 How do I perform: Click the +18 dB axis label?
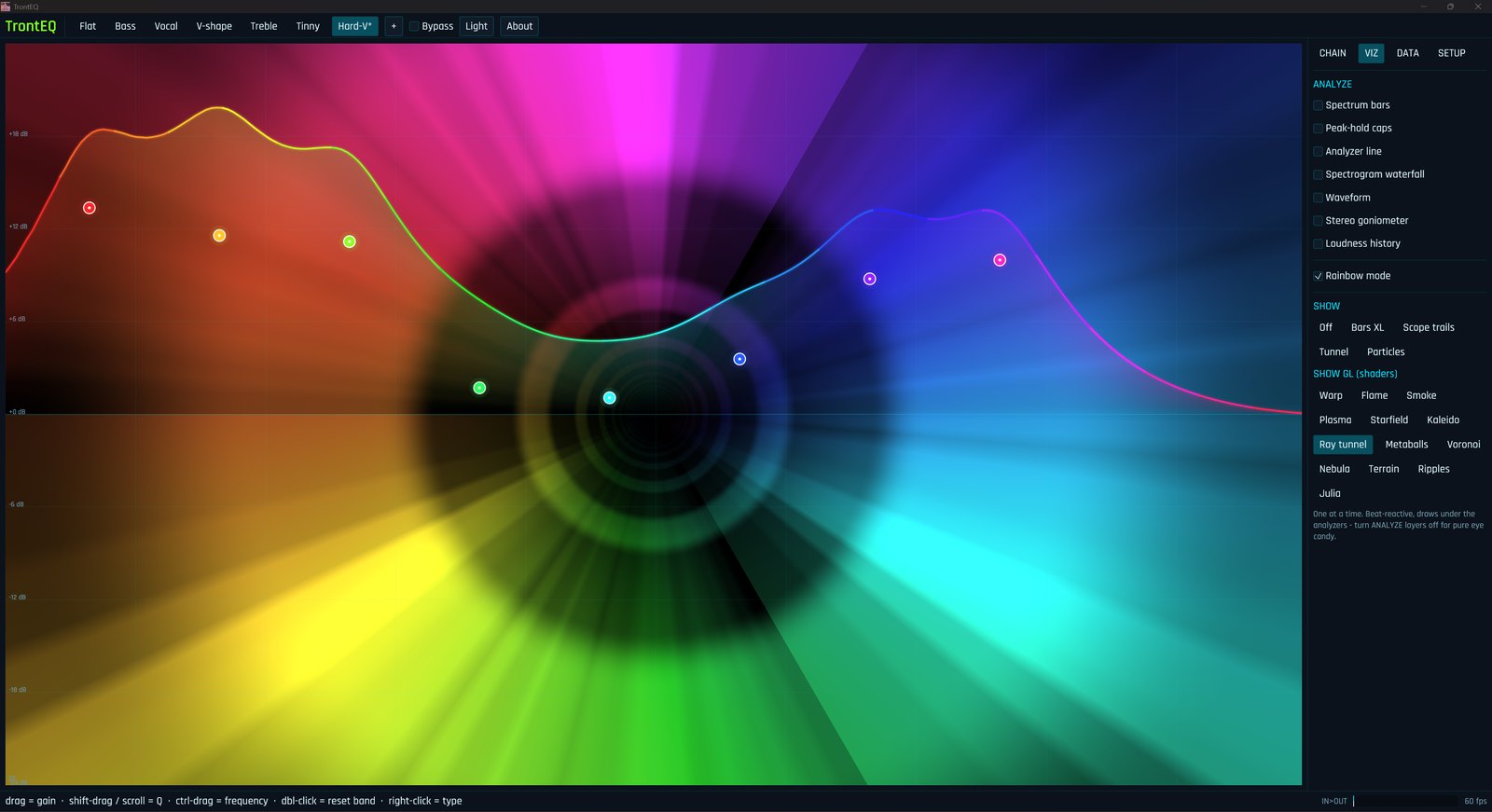point(19,134)
